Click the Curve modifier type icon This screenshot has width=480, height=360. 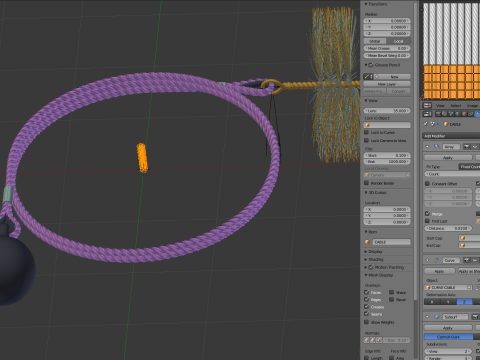[437, 260]
